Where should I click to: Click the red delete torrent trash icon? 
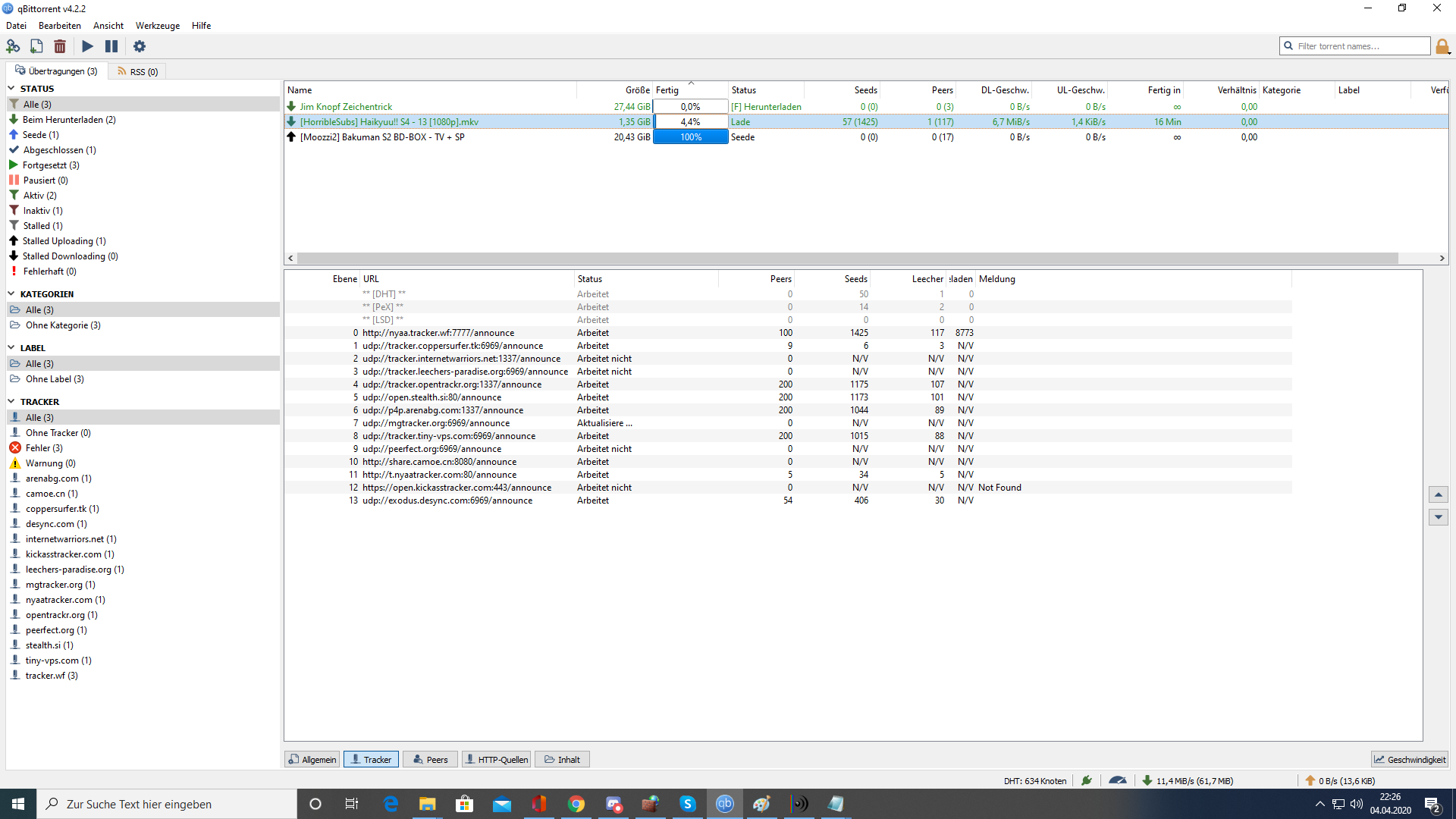coord(60,46)
